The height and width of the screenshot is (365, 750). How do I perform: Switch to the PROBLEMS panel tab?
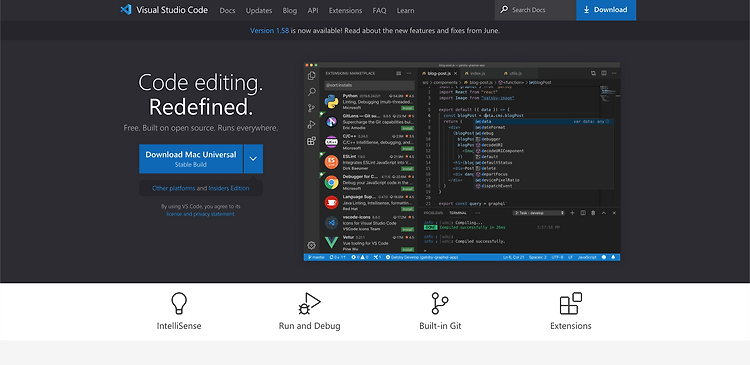point(433,213)
